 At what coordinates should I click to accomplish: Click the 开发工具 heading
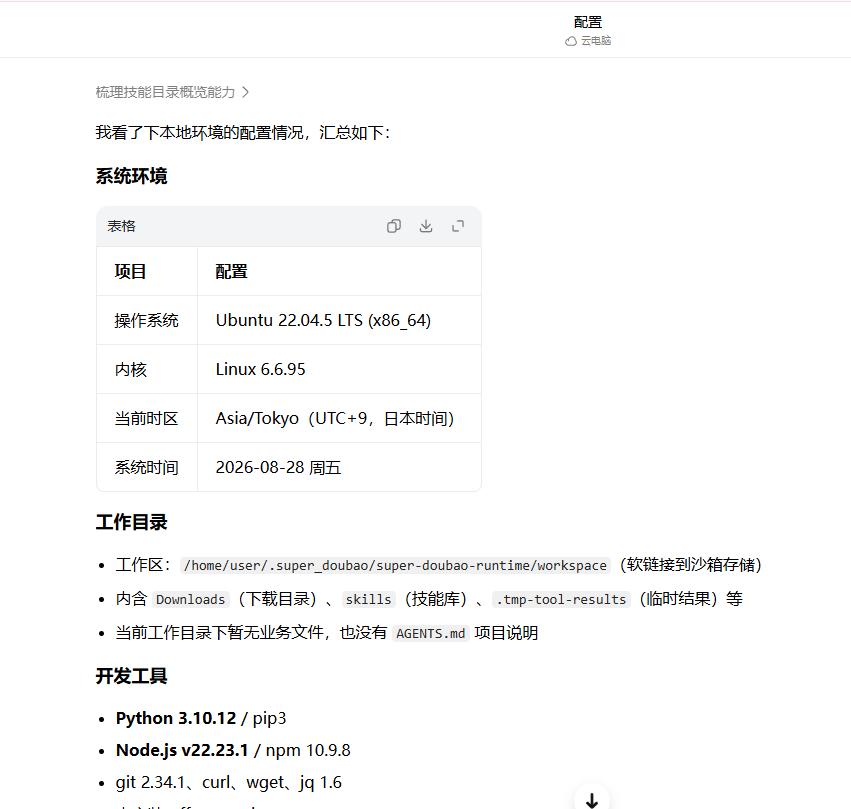coord(131,676)
